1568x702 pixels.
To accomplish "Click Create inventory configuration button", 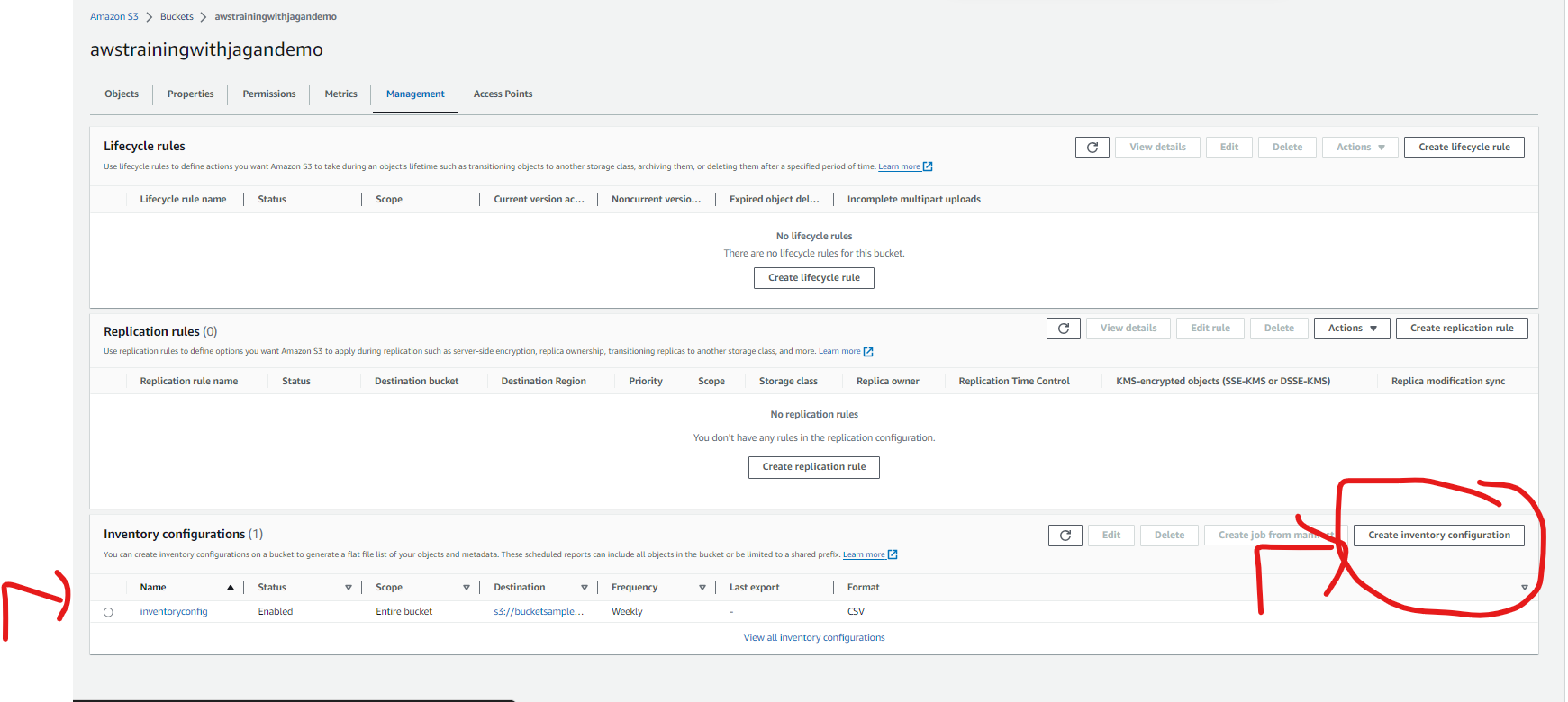I will [1439, 535].
